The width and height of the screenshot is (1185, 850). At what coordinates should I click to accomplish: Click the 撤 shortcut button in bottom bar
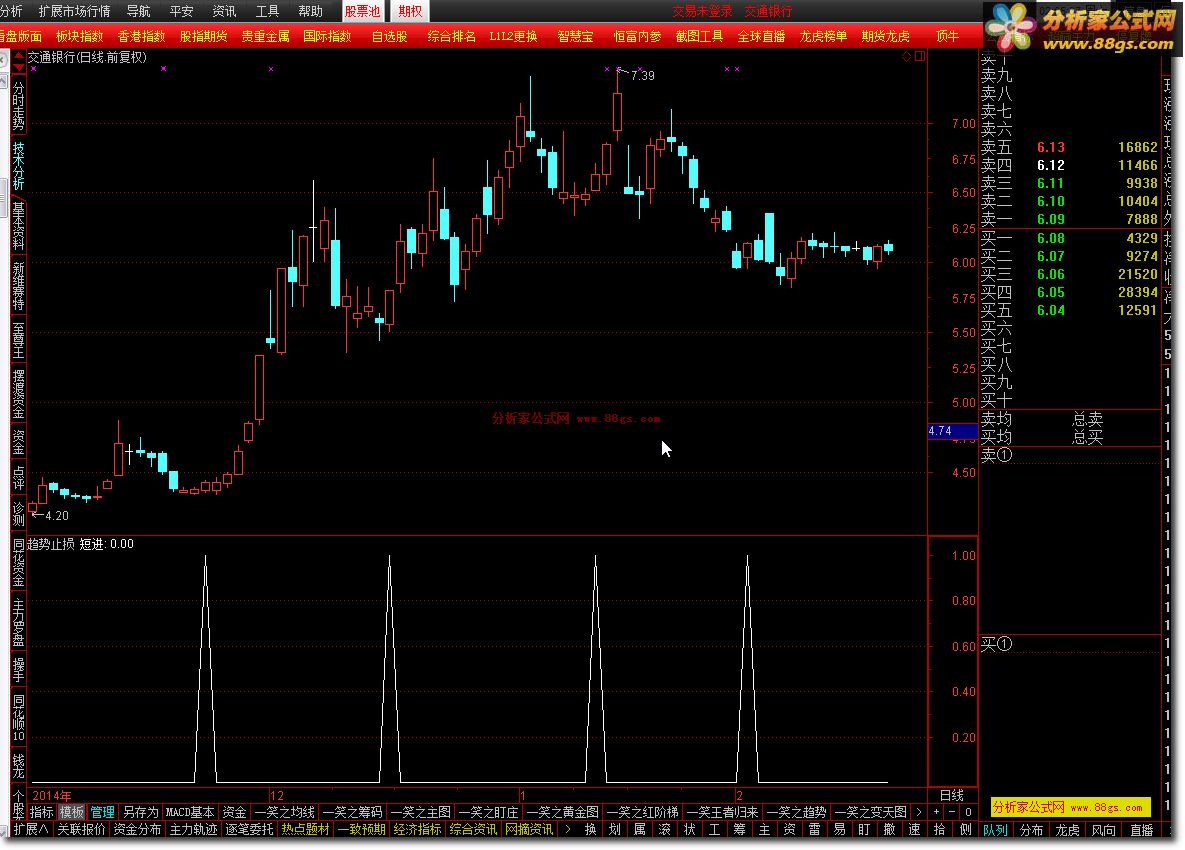889,830
